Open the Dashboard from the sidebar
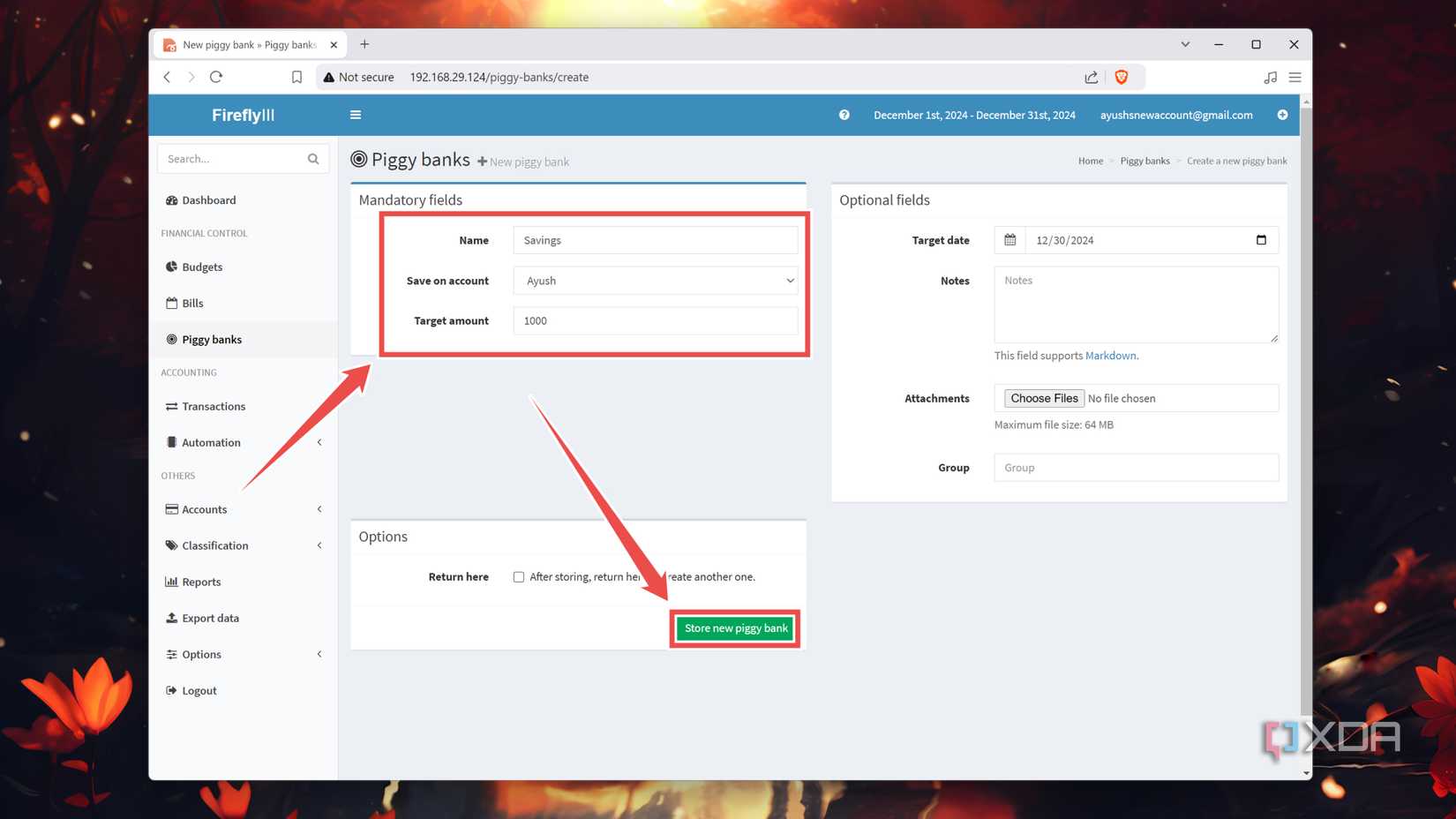The image size is (1456, 819). click(x=208, y=199)
